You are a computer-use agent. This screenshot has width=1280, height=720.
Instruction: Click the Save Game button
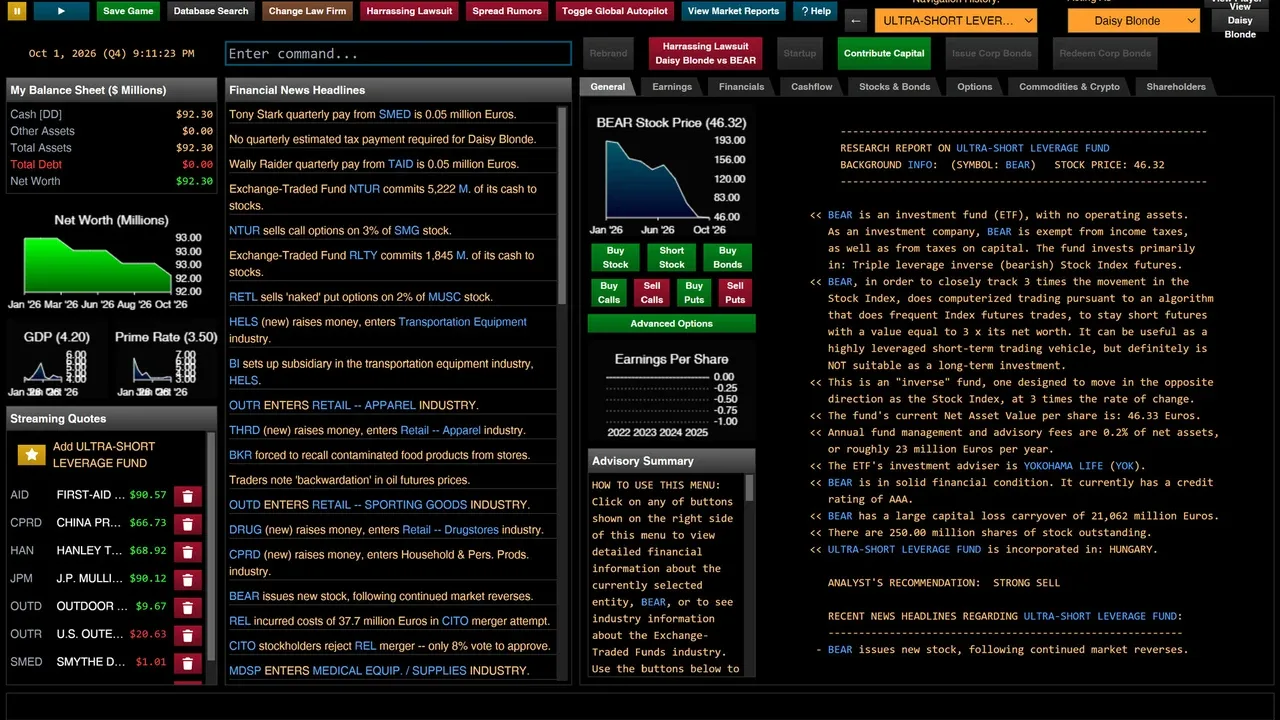128,11
